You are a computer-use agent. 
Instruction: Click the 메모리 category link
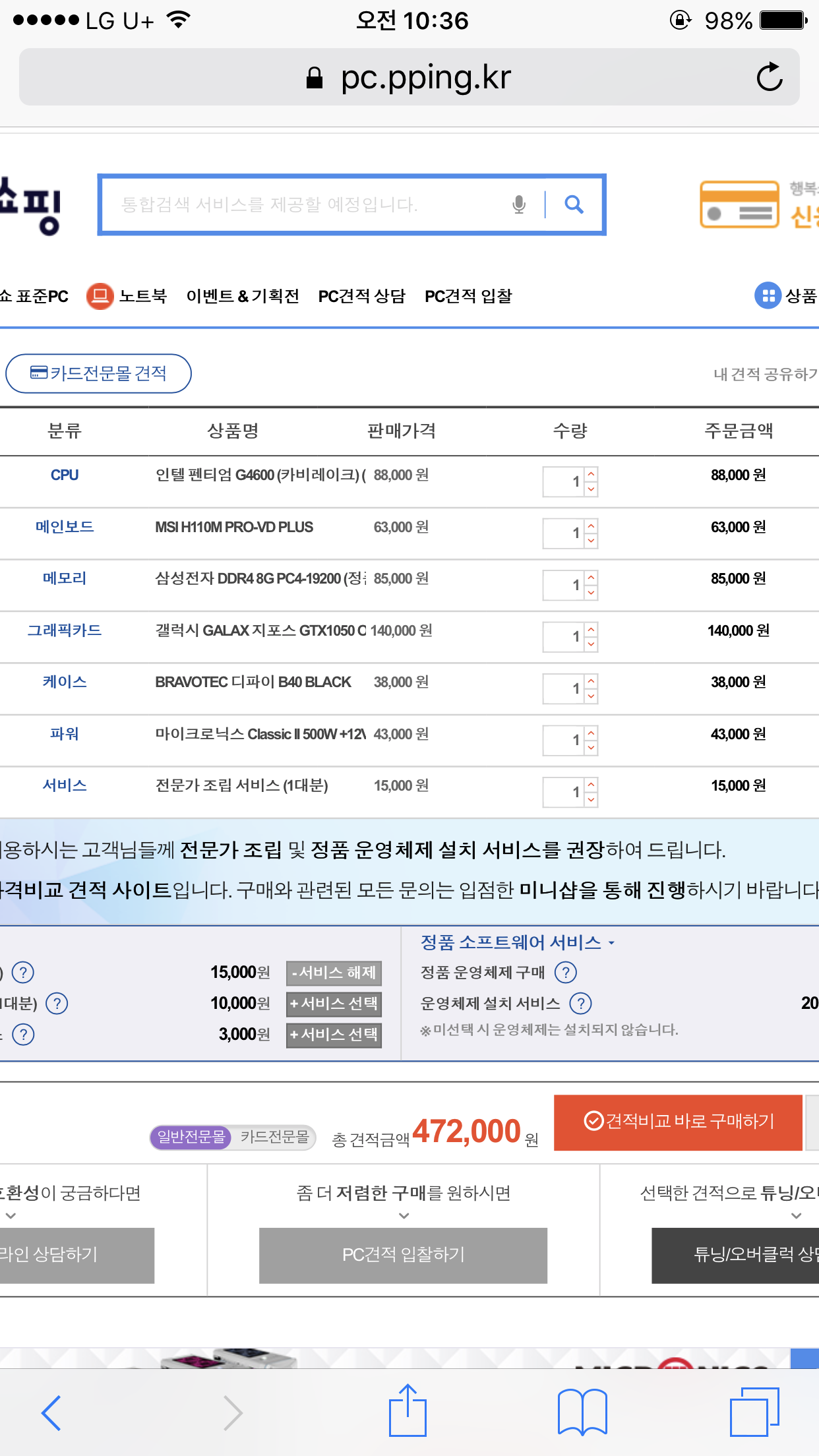click(x=65, y=578)
